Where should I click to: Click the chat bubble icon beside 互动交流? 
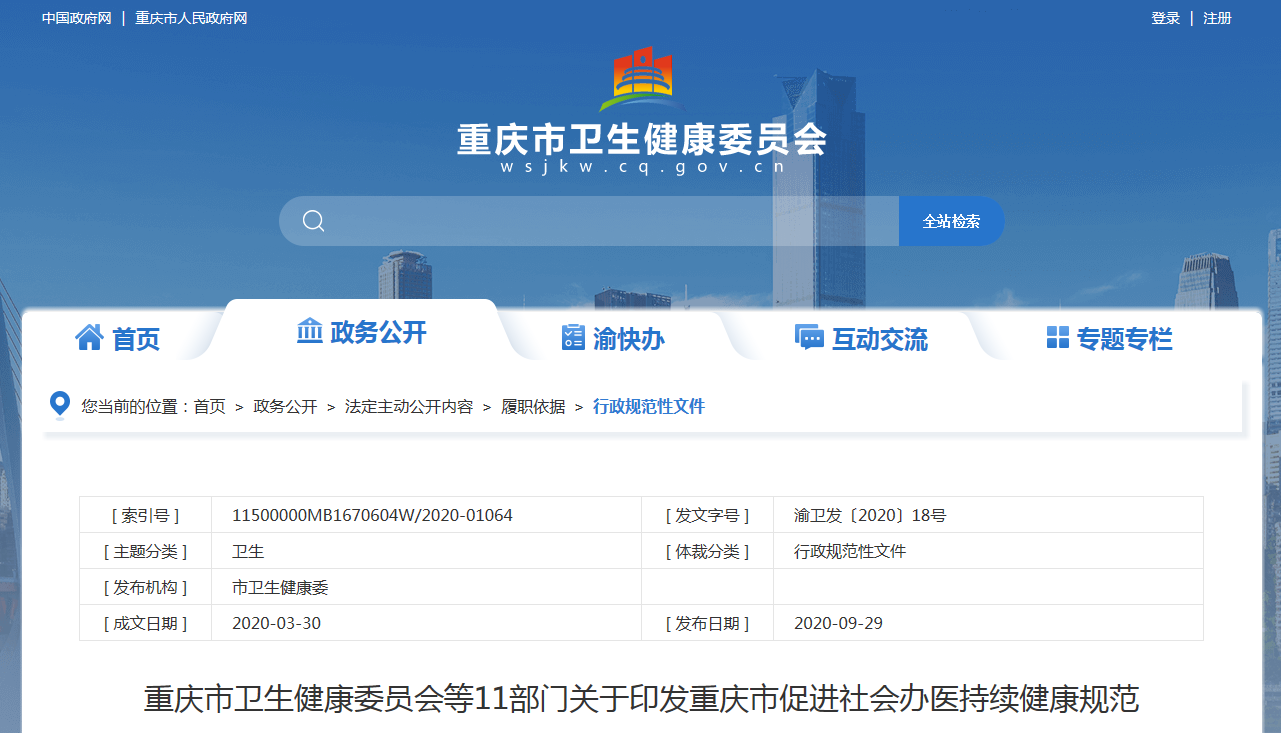809,338
